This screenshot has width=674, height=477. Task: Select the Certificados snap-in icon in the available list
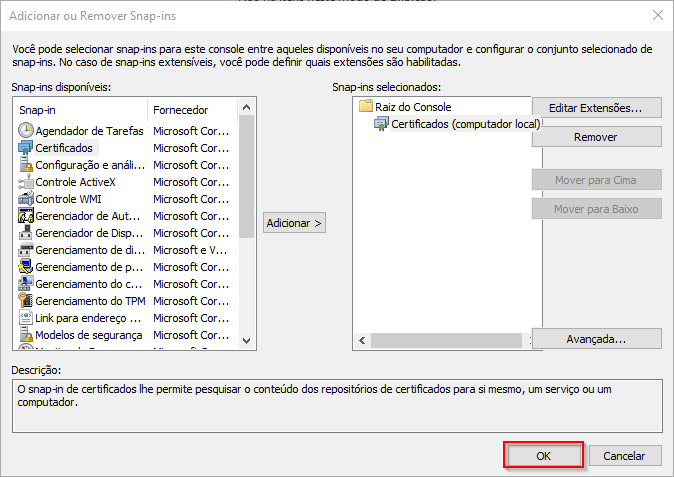pyautogui.click(x=26, y=148)
